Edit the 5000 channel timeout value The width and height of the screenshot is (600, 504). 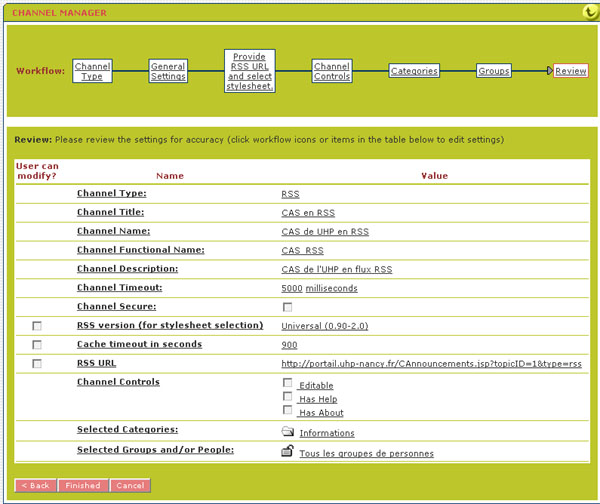[x=291, y=288]
